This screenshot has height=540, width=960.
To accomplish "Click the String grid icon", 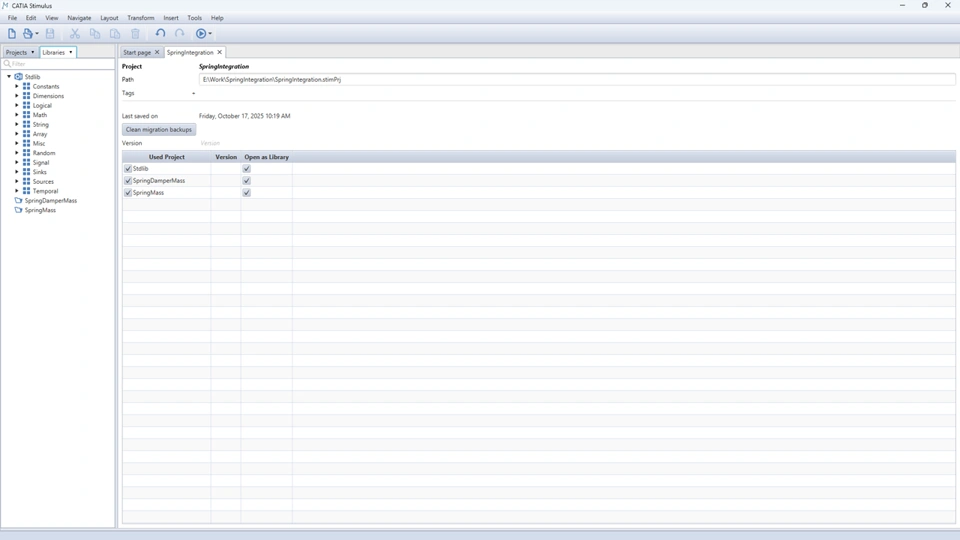I will (26, 124).
